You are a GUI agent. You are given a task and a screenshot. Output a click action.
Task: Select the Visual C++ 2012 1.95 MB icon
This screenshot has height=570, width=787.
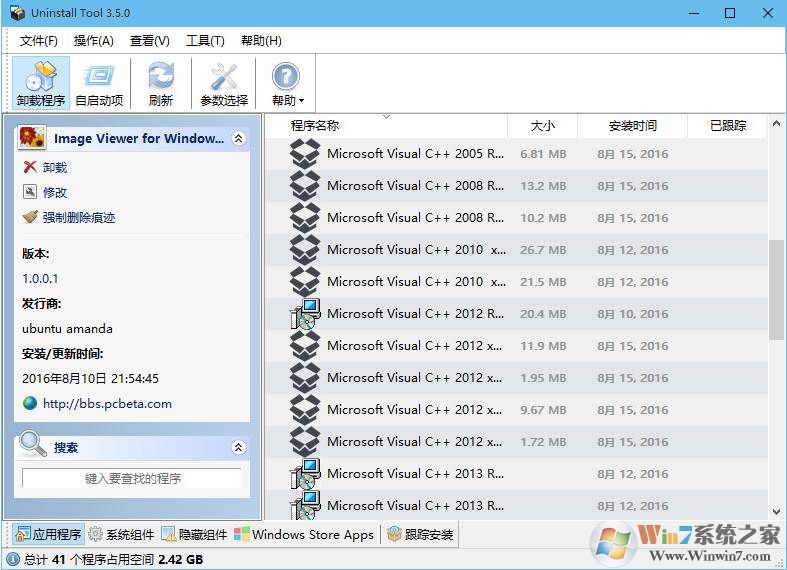305,377
